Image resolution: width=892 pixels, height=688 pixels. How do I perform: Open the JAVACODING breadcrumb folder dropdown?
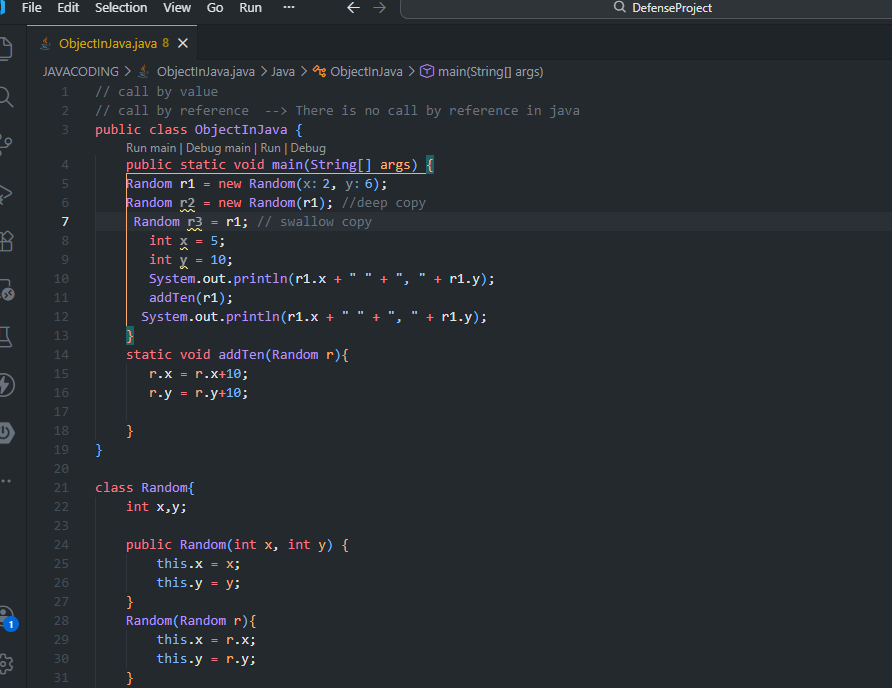80,72
